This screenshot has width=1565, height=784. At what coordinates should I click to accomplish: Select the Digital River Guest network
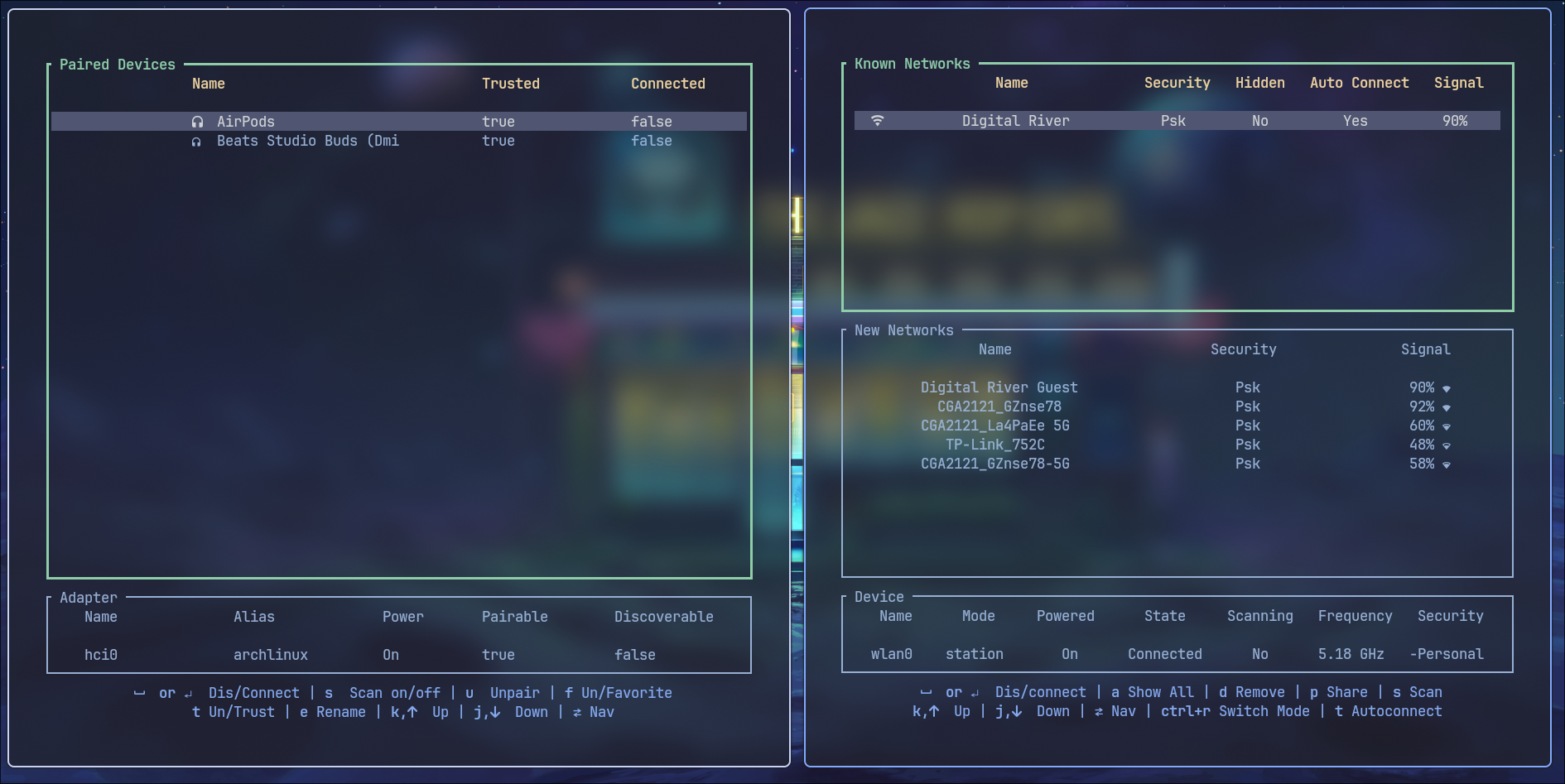tap(999, 387)
